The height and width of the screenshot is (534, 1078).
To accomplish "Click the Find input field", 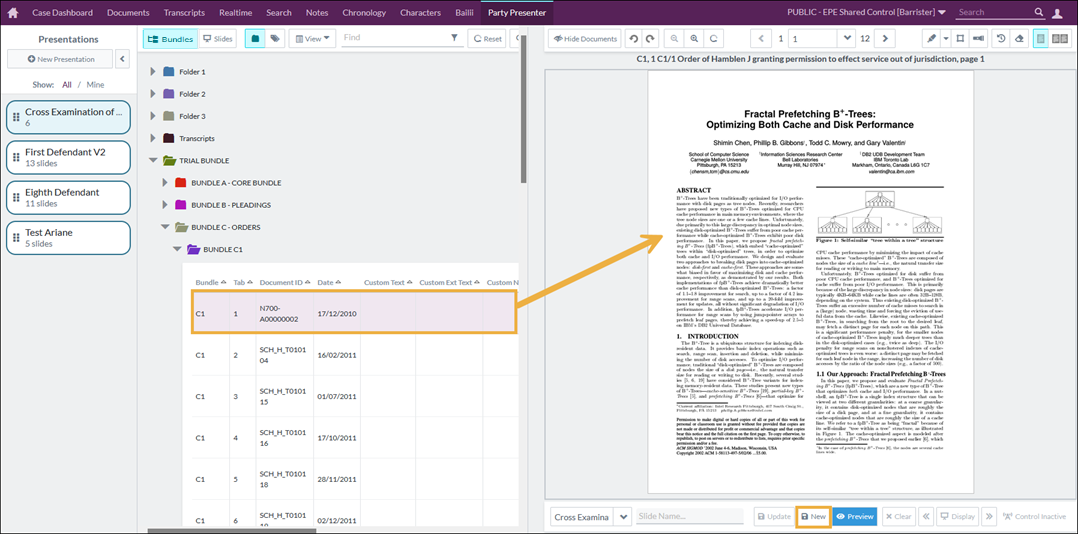I will (394, 38).
